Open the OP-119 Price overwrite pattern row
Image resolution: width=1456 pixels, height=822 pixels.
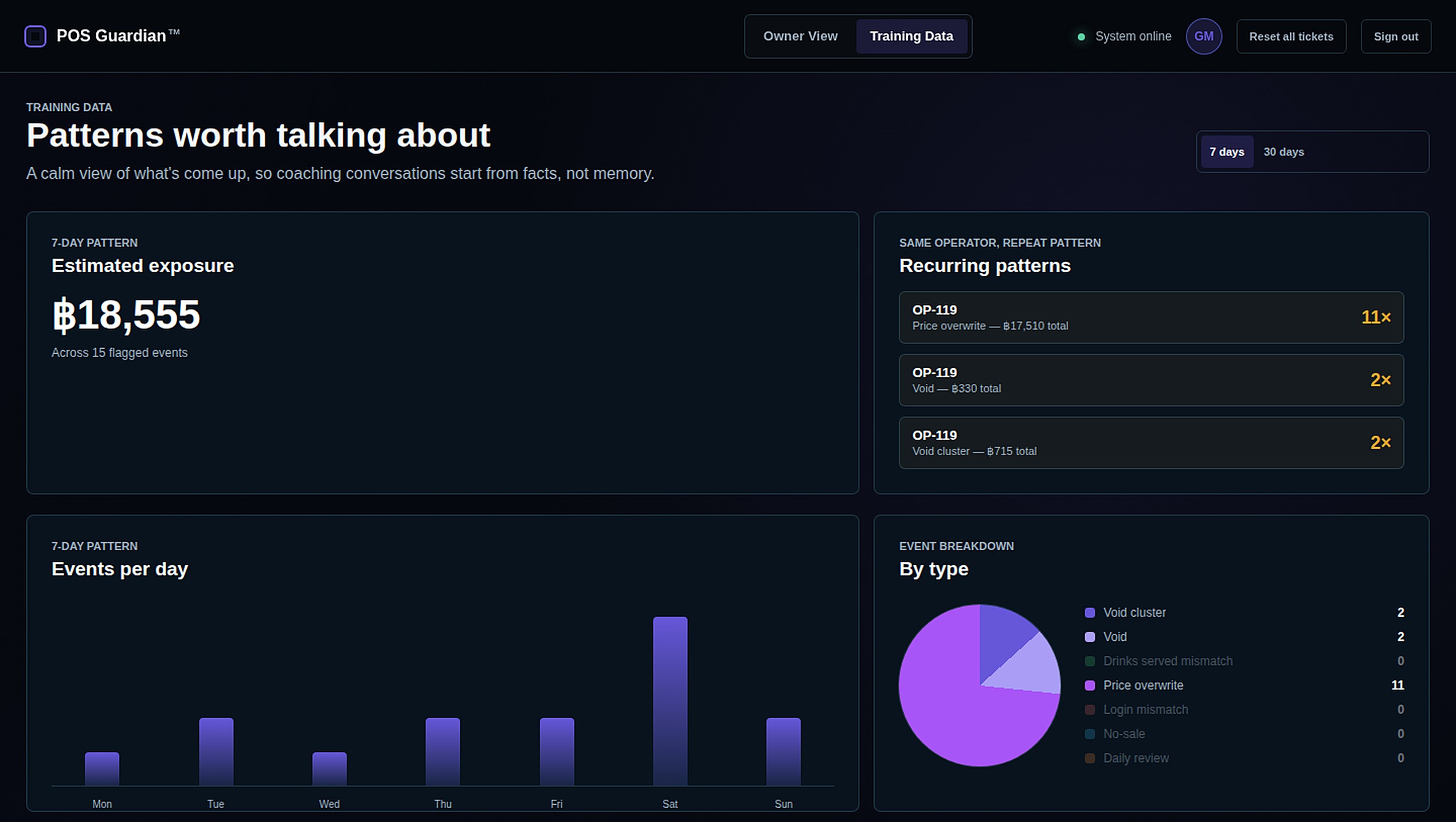(1150, 318)
